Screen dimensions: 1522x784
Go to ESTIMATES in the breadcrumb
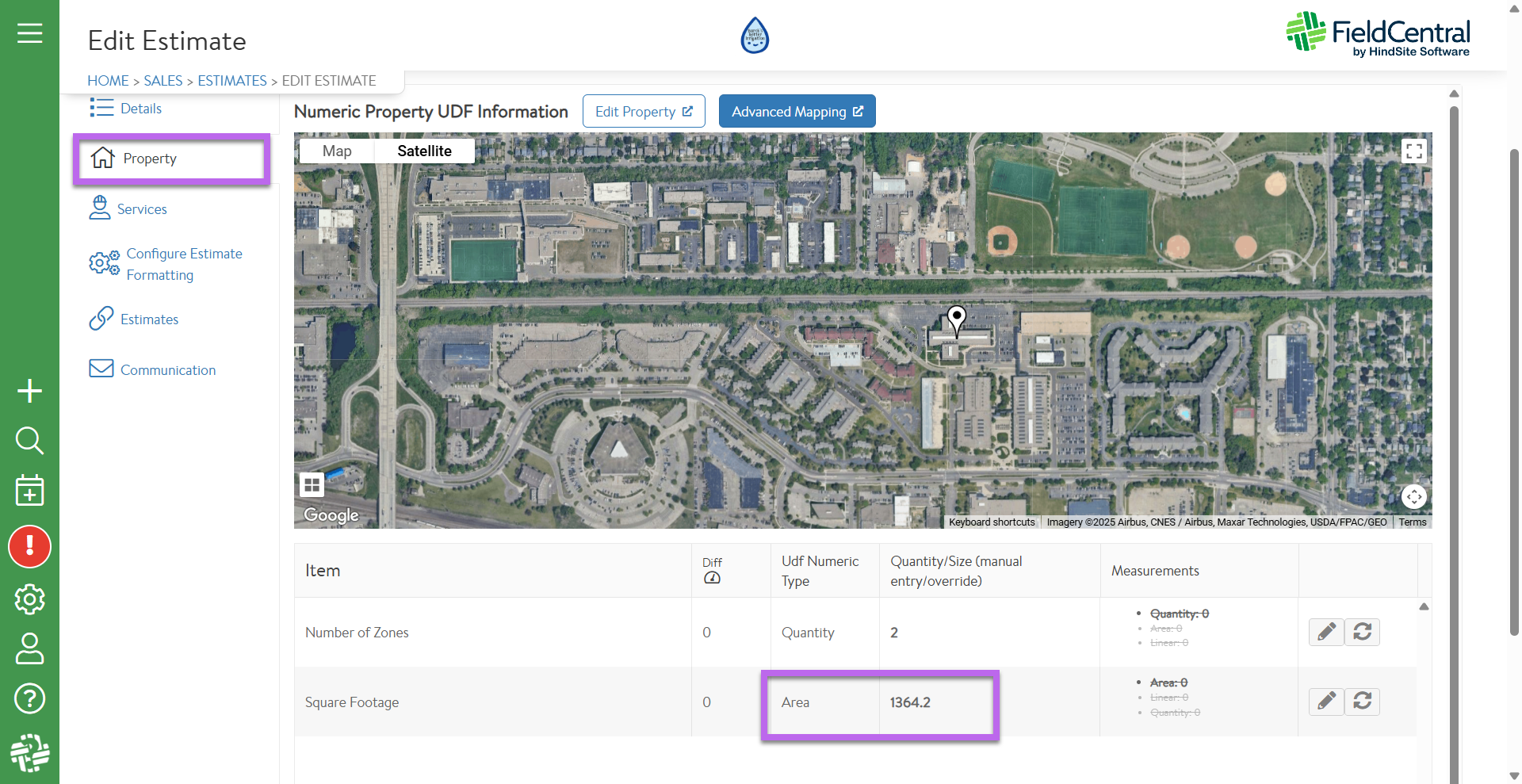click(232, 81)
